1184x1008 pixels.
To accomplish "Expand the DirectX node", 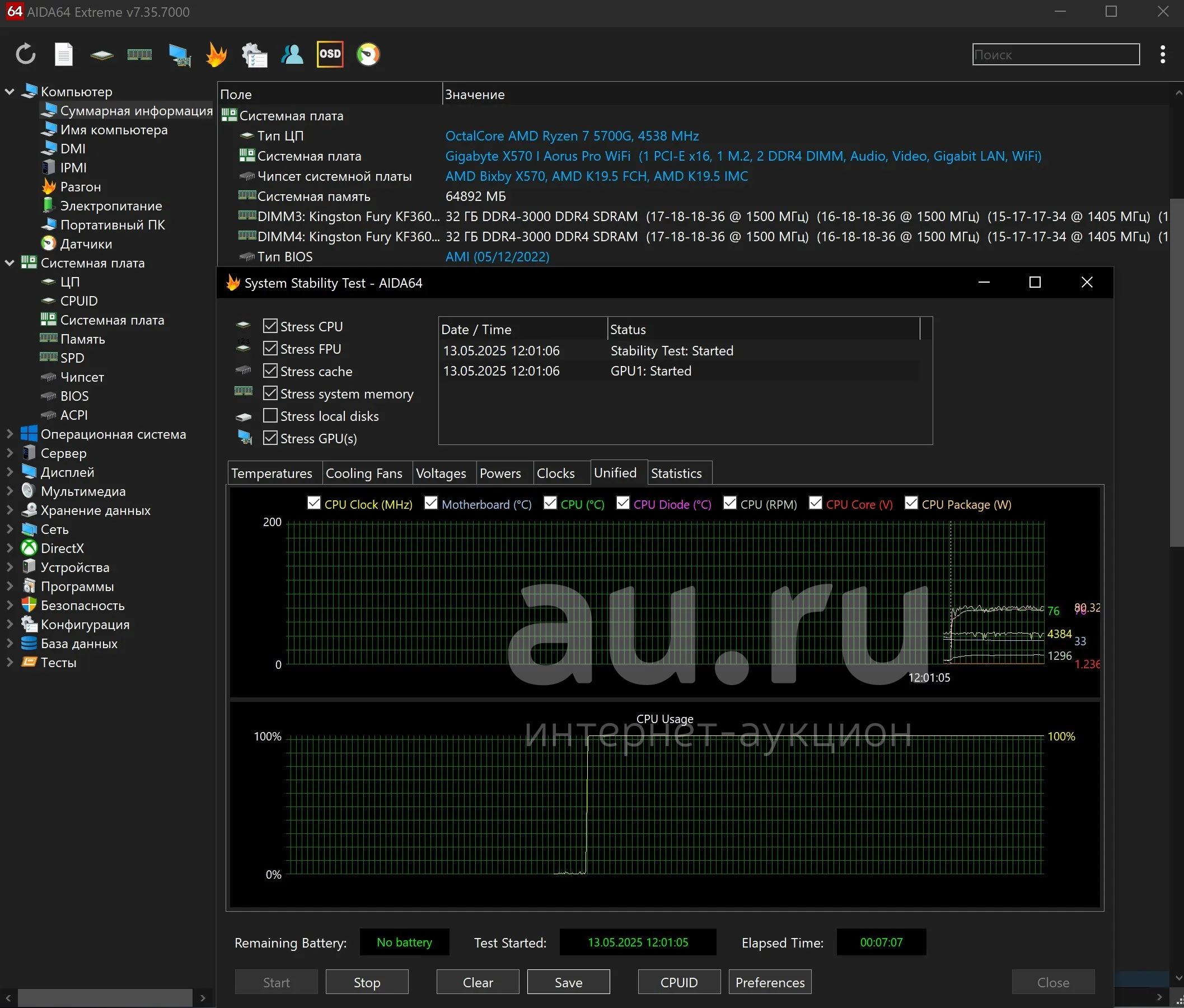I will click(10, 548).
